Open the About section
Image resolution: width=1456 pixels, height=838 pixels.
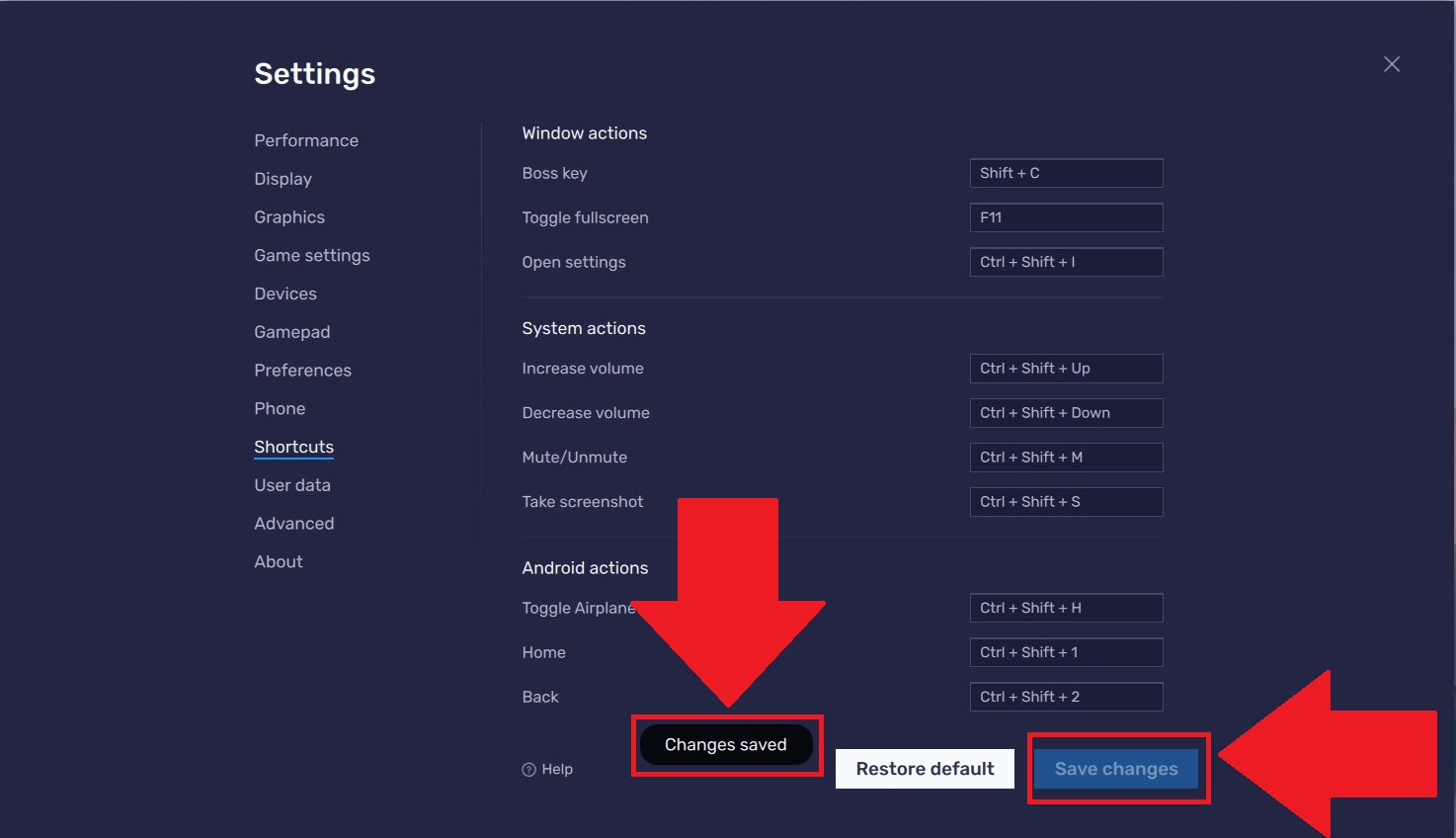pyautogui.click(x=278, y=561)
